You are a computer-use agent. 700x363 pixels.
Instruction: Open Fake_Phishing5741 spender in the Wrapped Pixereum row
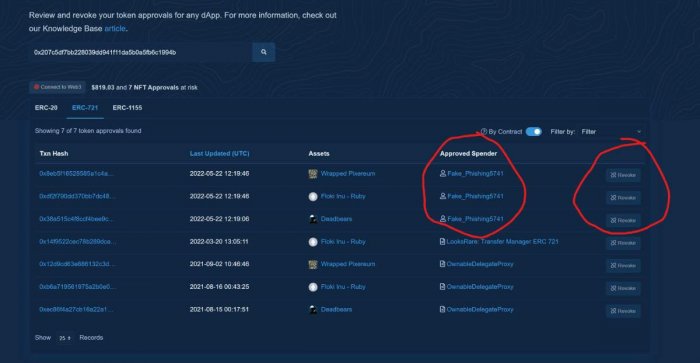tap(475, 173)
